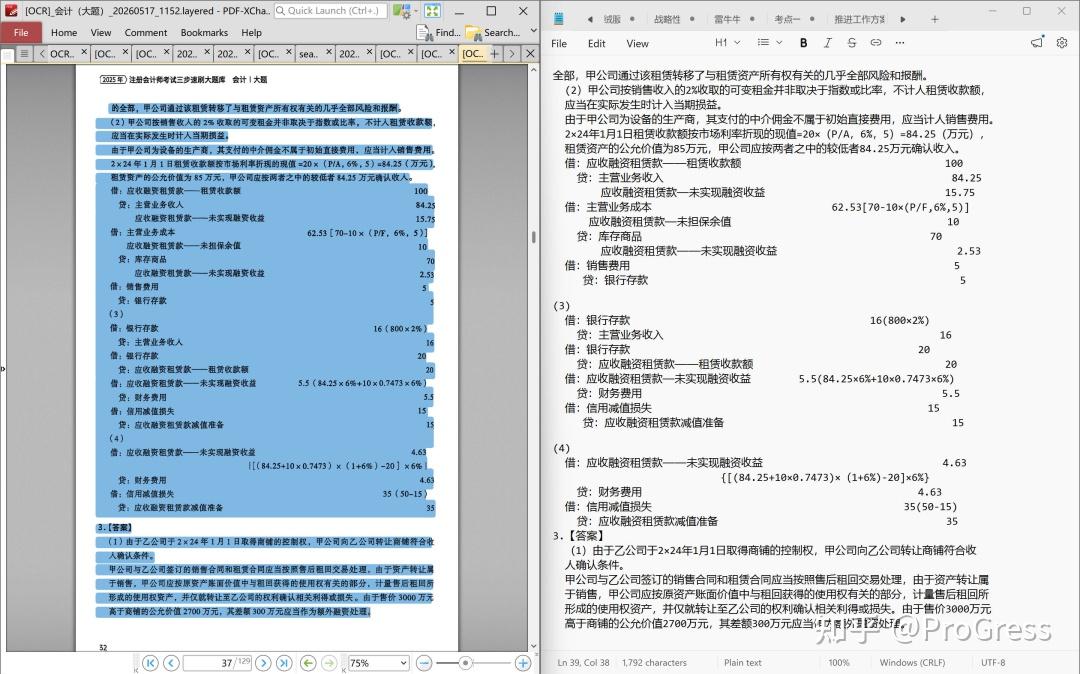Screen dimensions: 1080x674
Task: Show earlier PDF document tabs left chevron
Action: [42, 53]
